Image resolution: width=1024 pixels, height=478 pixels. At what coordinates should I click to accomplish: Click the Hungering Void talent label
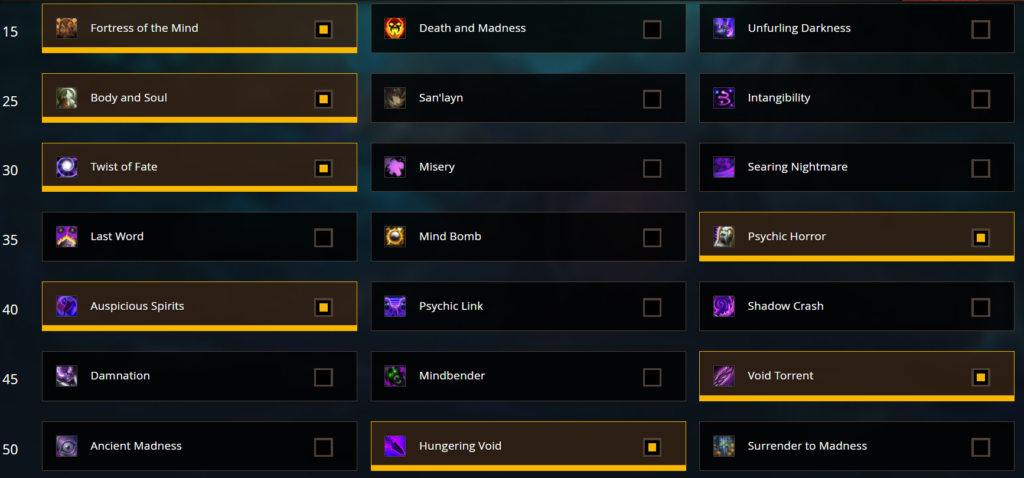coord(460,447)
